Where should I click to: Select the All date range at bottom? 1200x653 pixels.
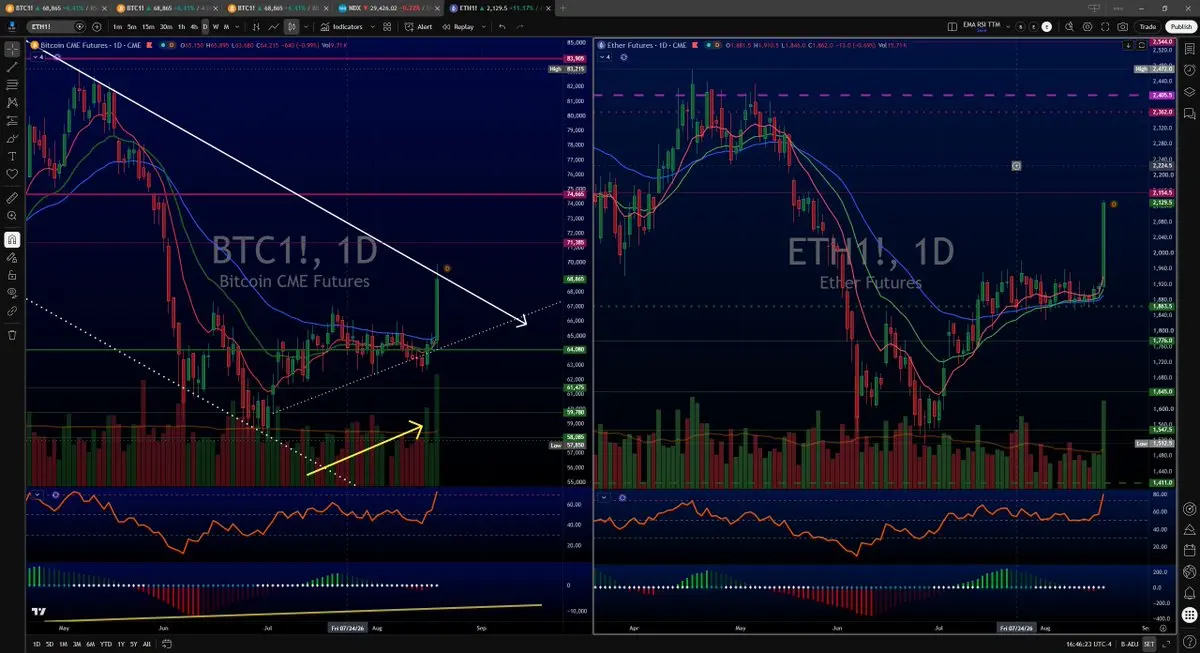[147, 644]
